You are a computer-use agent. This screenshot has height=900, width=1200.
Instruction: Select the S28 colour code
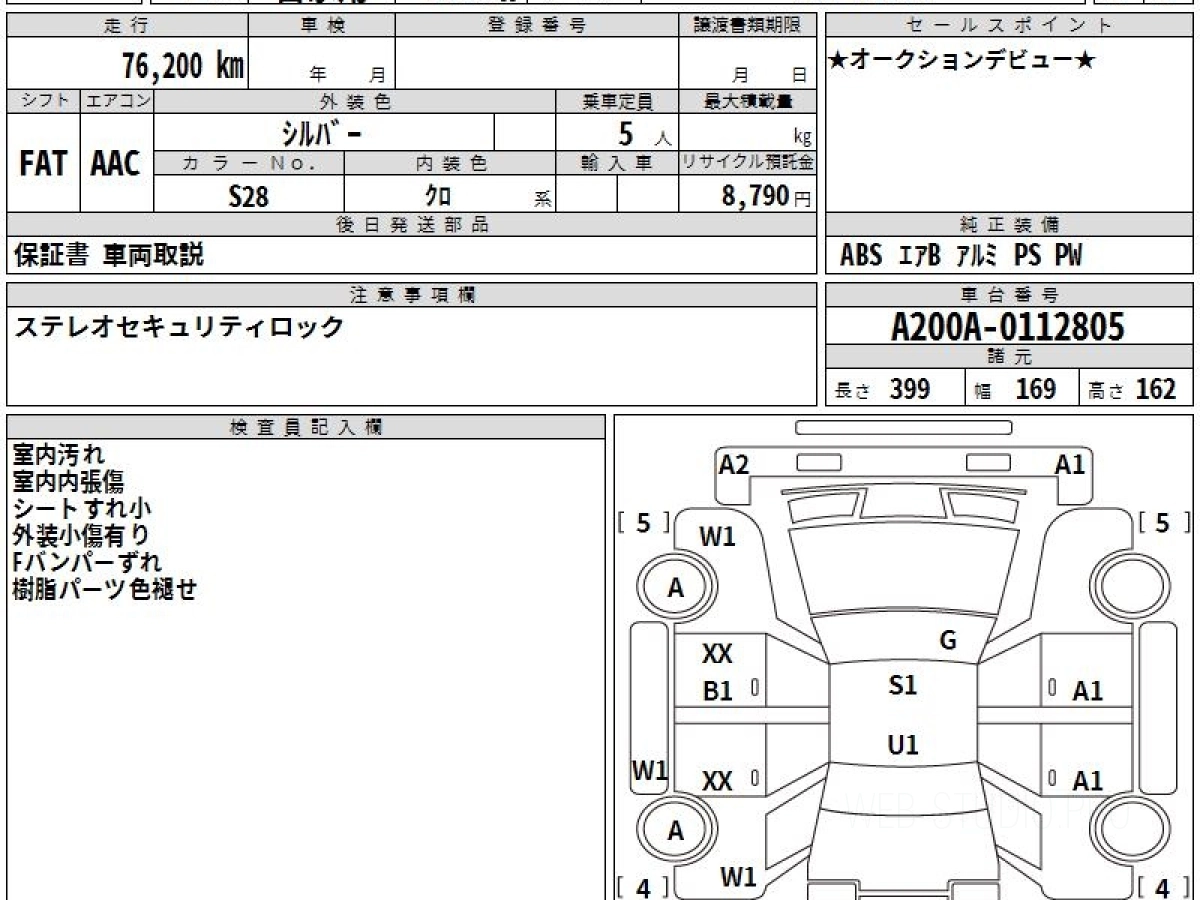(249, 196)
